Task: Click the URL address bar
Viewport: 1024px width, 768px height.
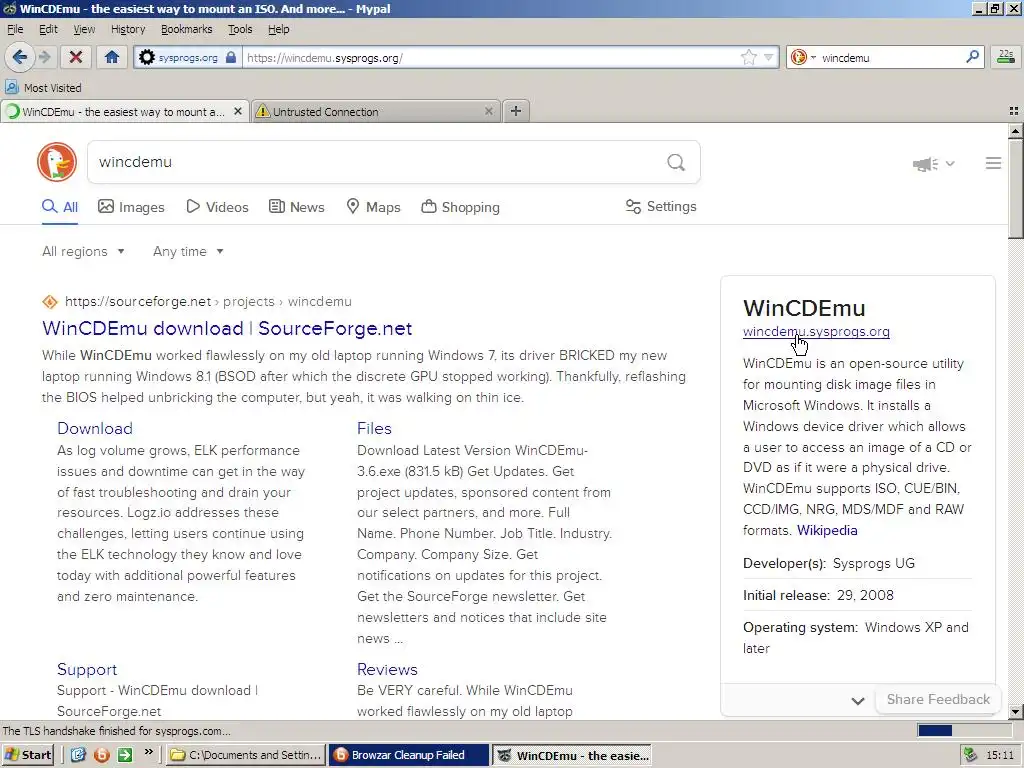Action: [x=492, y=57]
